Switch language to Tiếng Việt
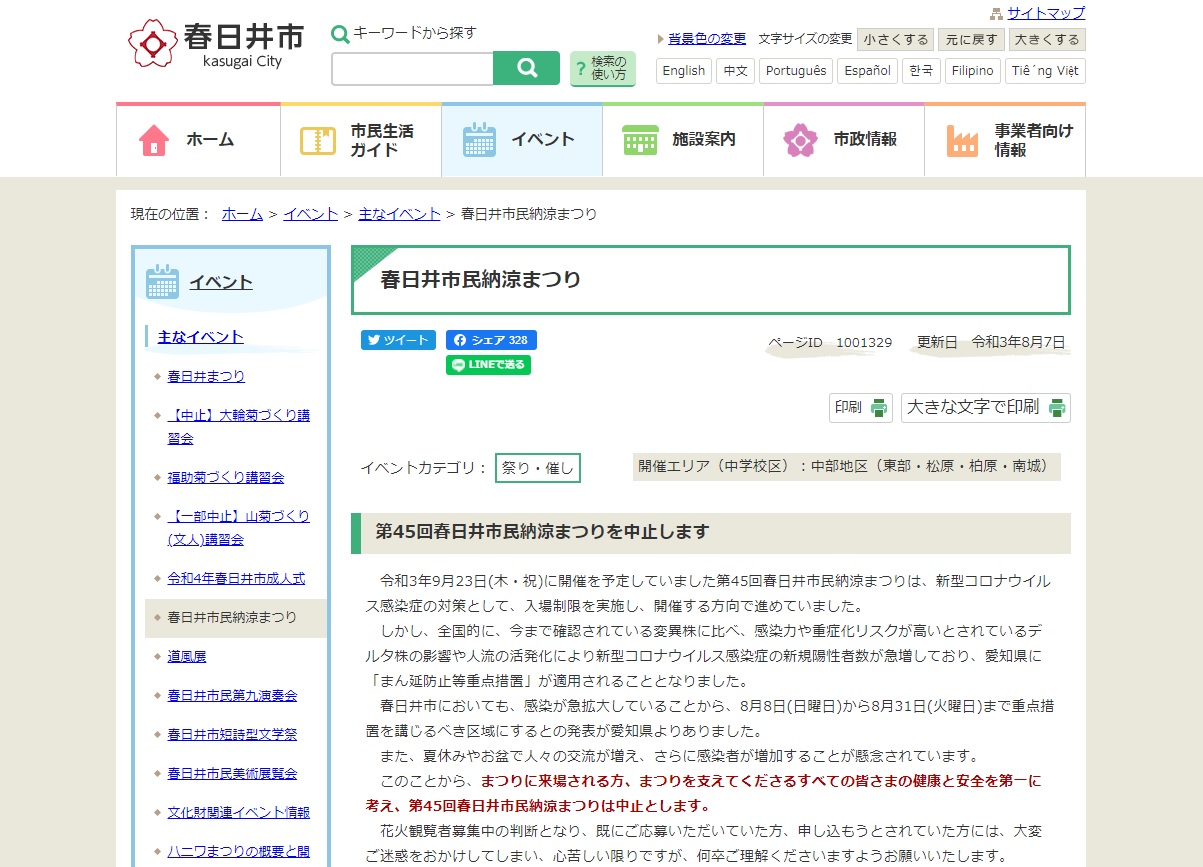 pyautogui.click(x=1045, y=71)
